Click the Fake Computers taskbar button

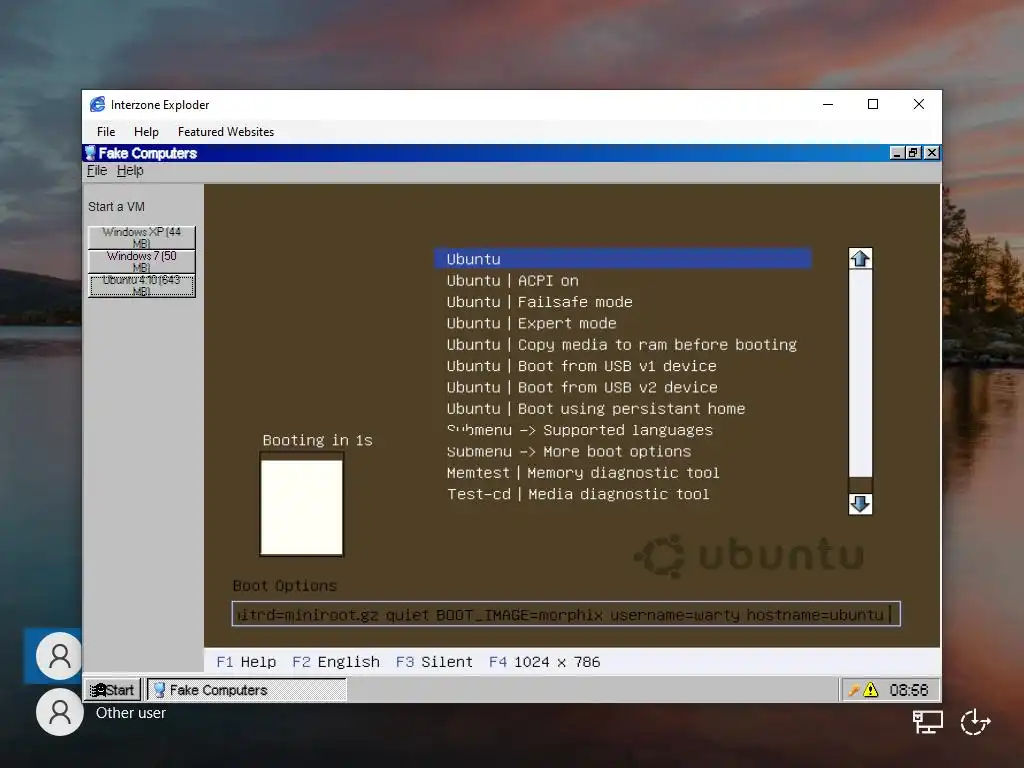(247, 690)
